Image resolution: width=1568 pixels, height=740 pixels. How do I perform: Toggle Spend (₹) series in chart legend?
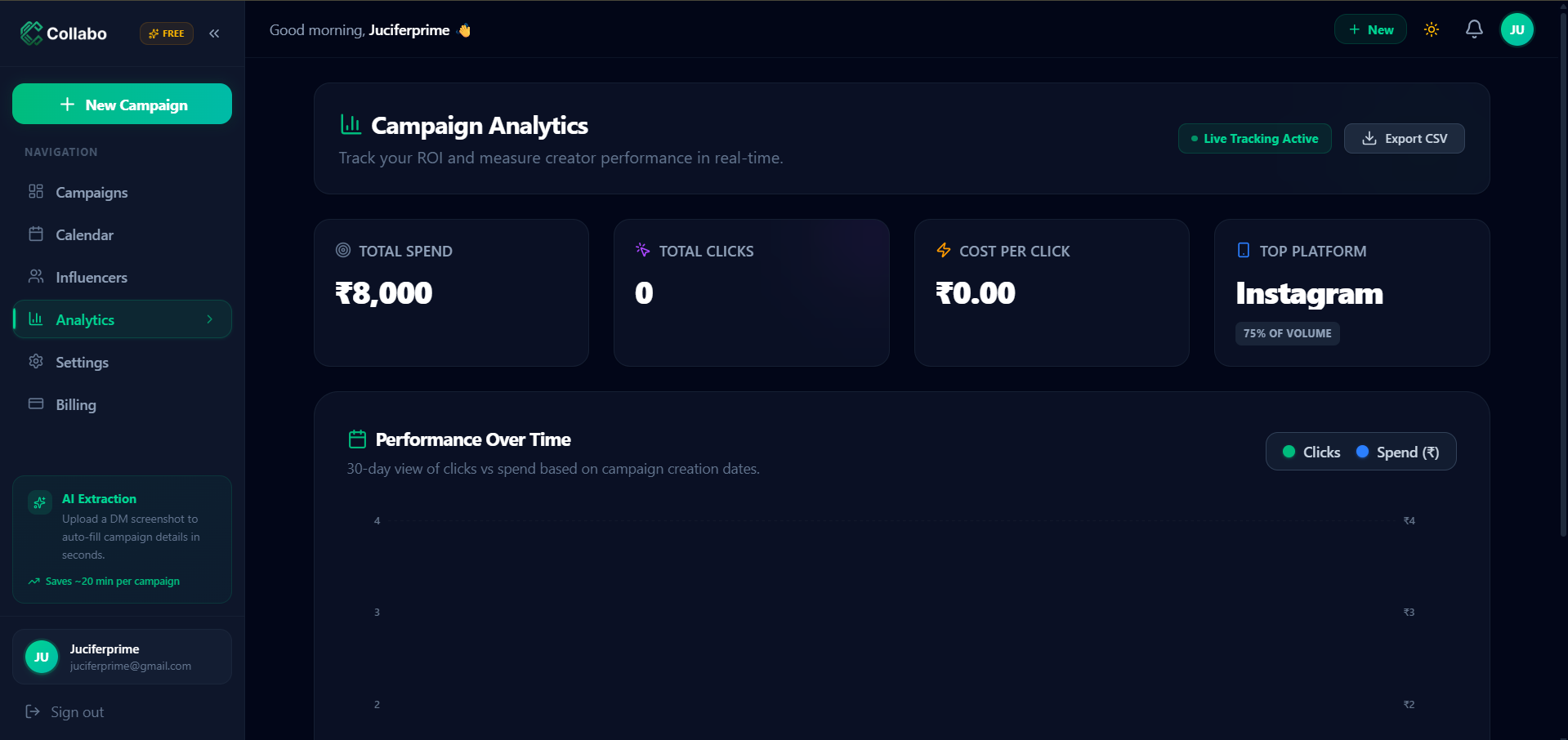coord(1398,452)
